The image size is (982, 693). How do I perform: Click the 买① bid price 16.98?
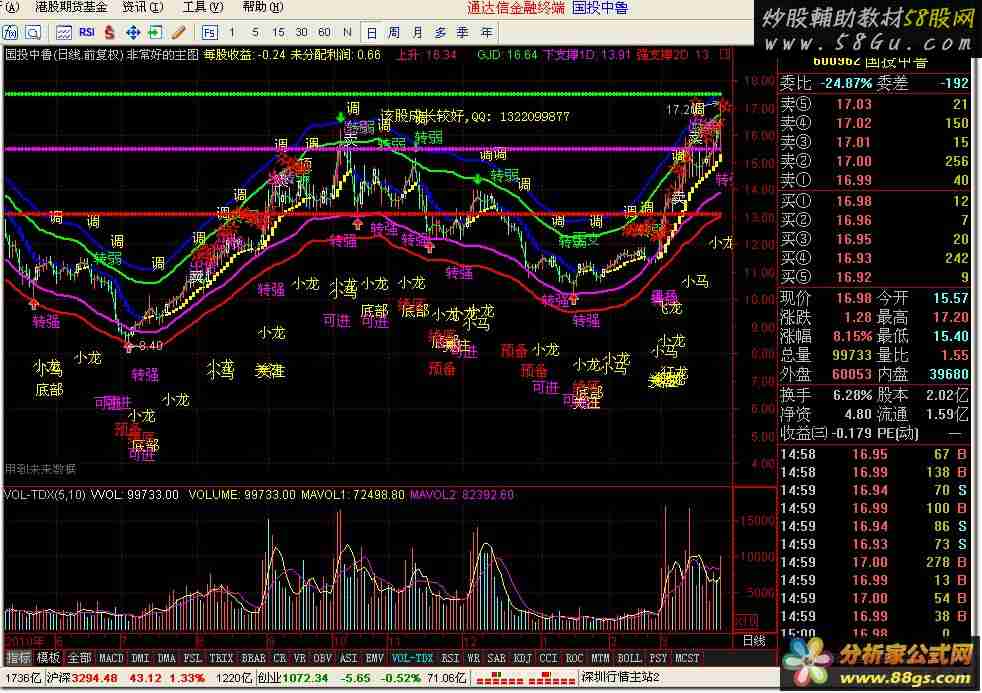tap(854, 201)
